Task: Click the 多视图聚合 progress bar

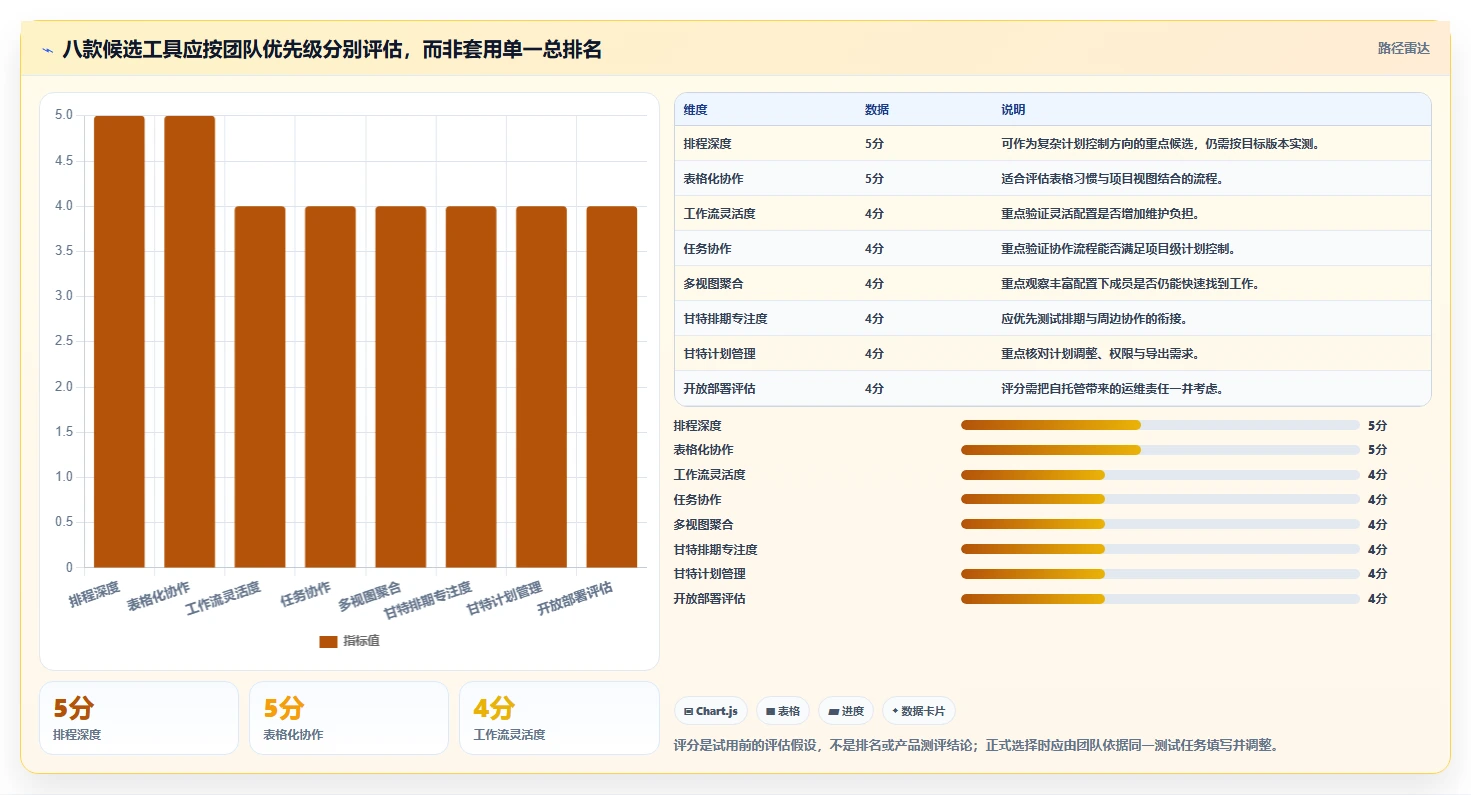Action: click(1160, 524)
